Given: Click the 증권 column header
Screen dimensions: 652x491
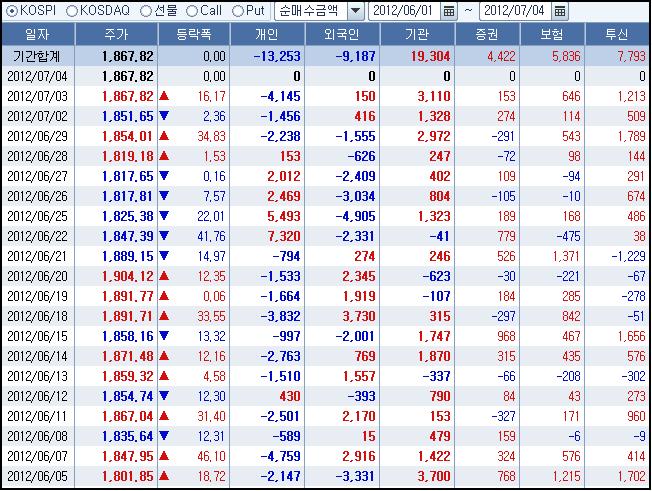Looking at the screenshot, I should pos(487,34).
